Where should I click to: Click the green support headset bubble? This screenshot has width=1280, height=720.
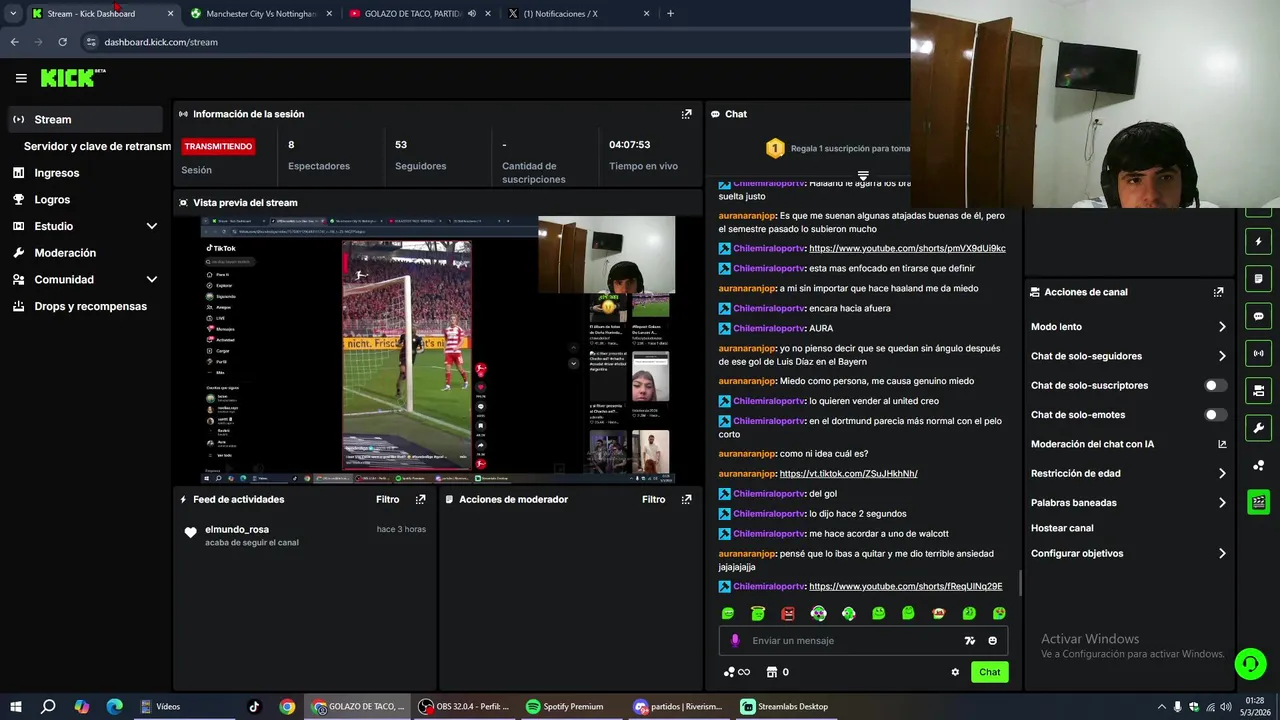[1249, 663]
